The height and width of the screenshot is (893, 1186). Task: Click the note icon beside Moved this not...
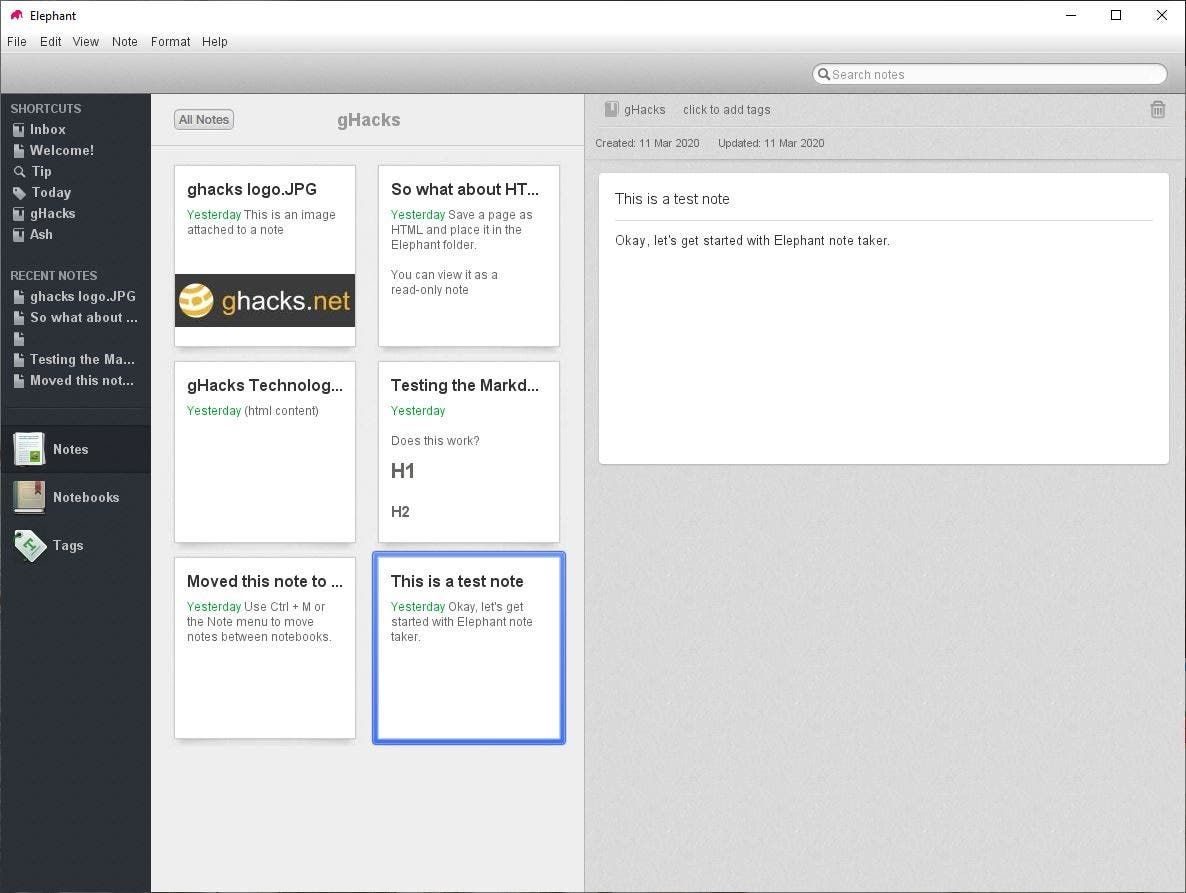[x=19, y=381]
